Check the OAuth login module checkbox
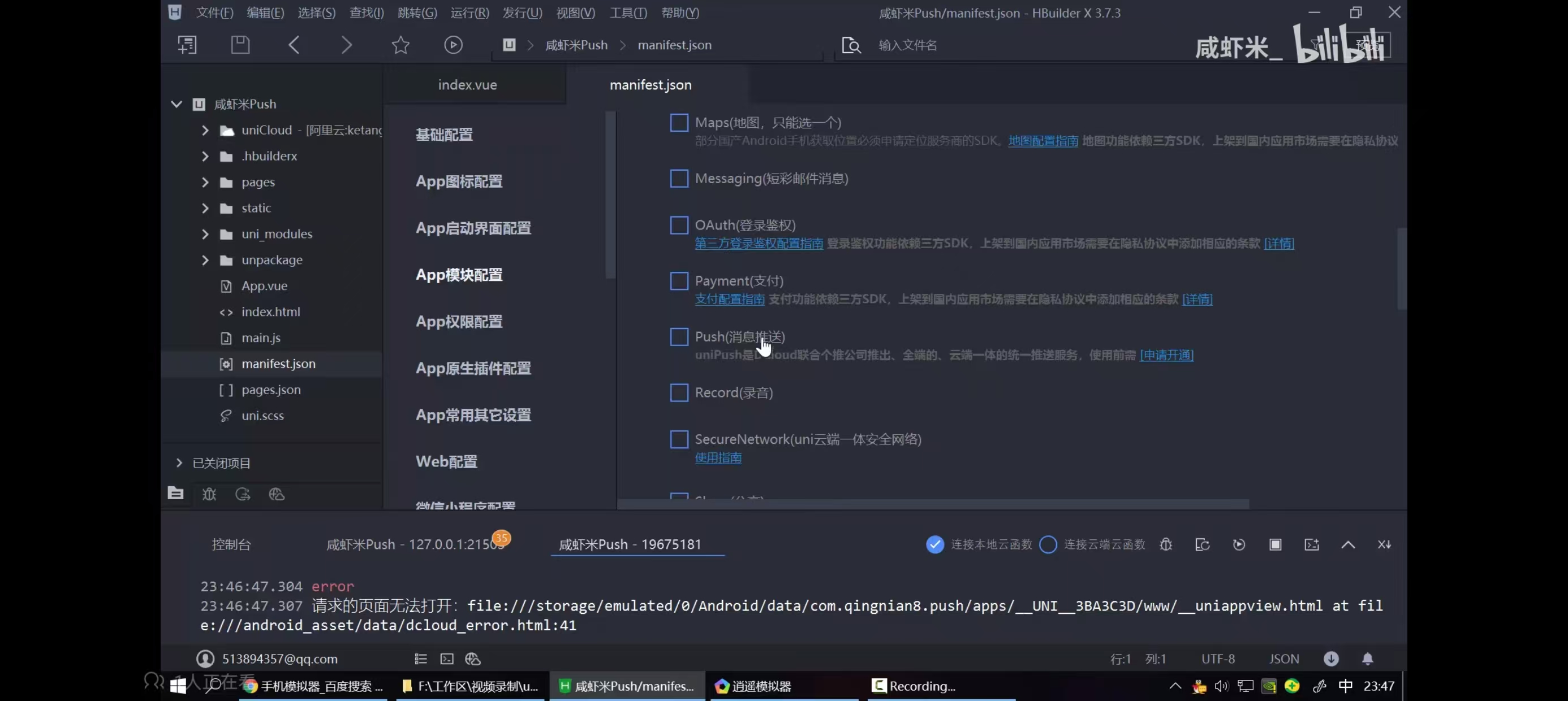Image resolution: width=1568 pixels, height=701 pixels. click(x=679, y=226)
